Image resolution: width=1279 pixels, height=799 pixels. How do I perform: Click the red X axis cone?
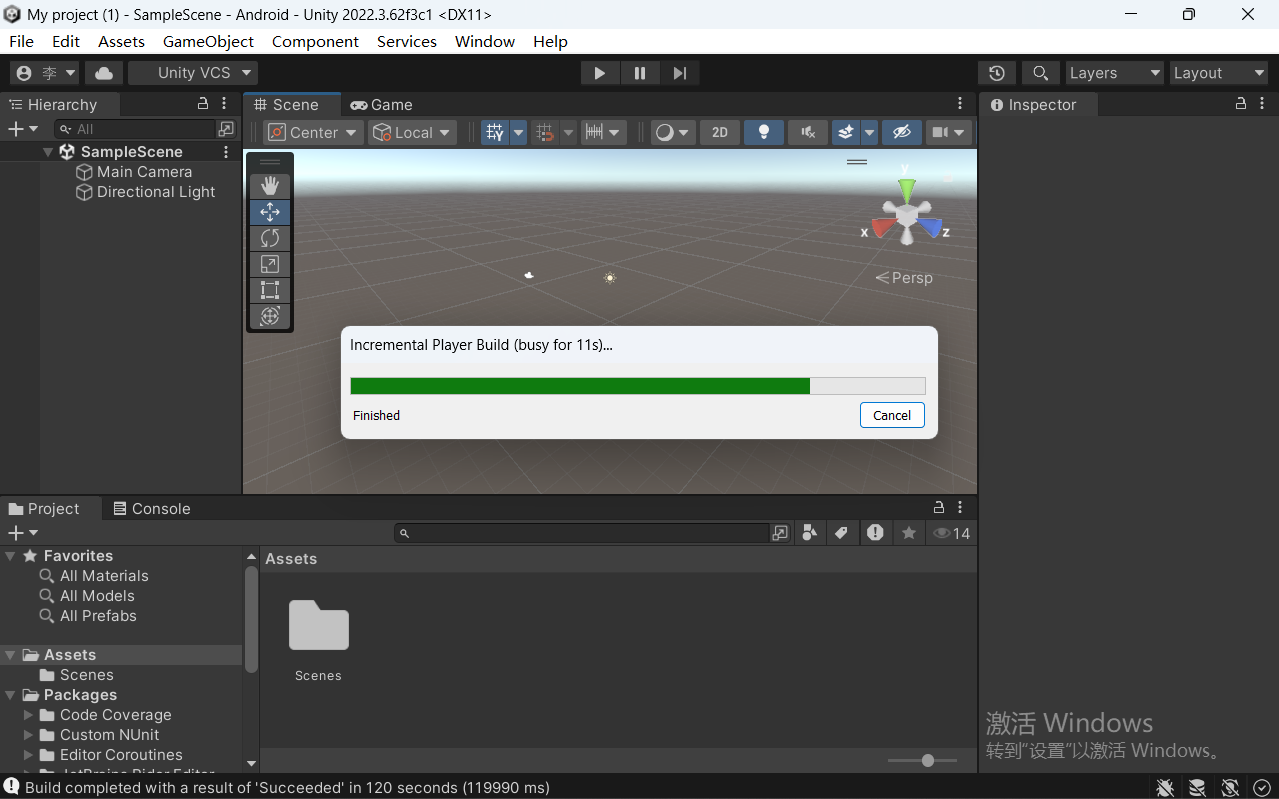click(x=882, y=229)
